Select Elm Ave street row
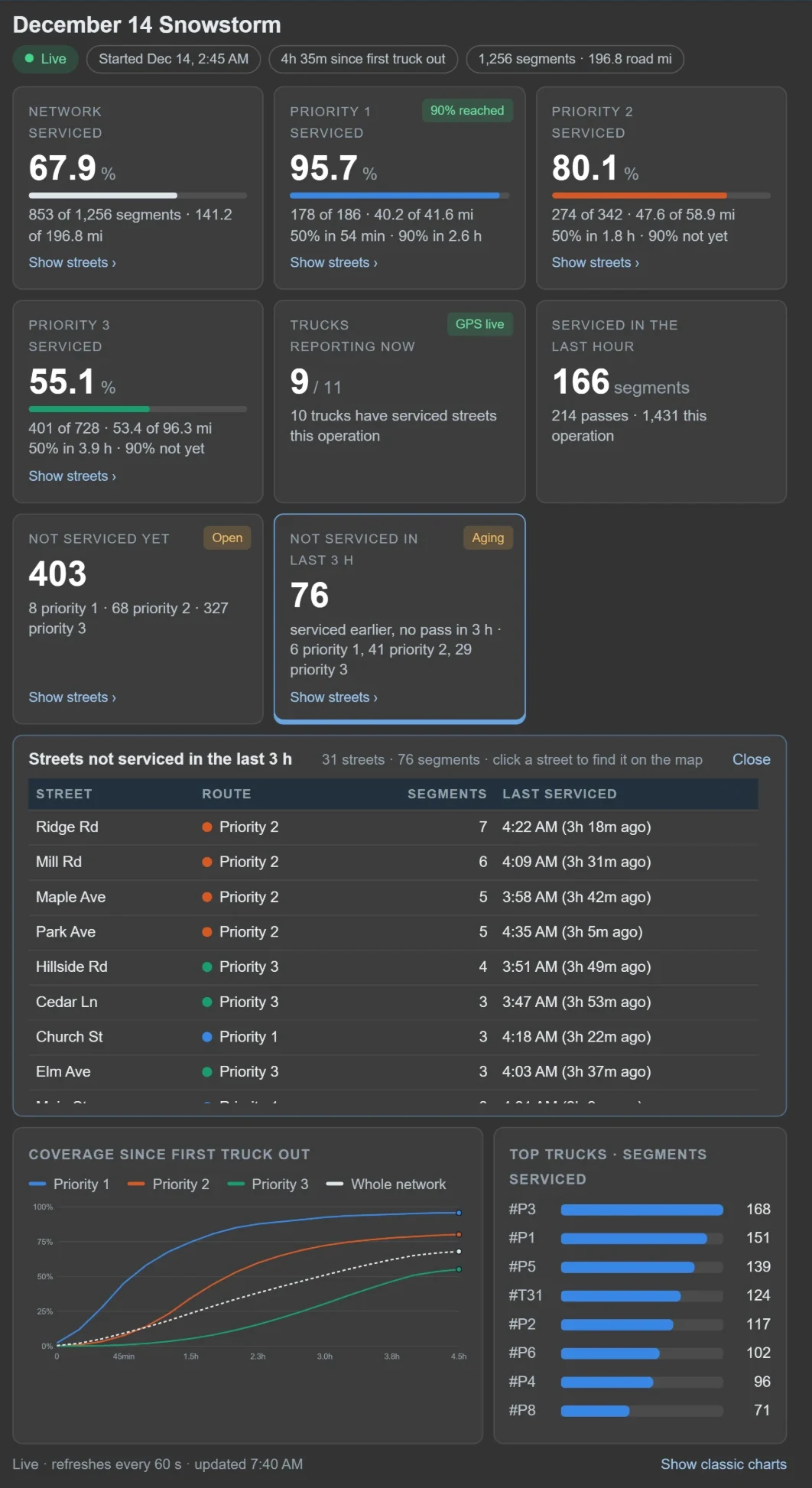Screen dimensions: 812x1488 pos(393,1072)
